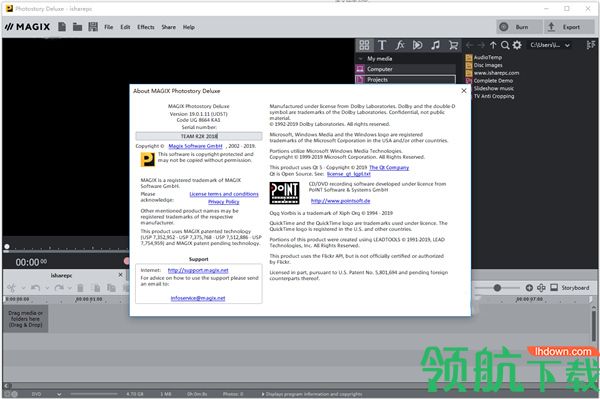Open the fx effects tab
The height and width of the screenshot is (399, 600).
tap(400, 45)
